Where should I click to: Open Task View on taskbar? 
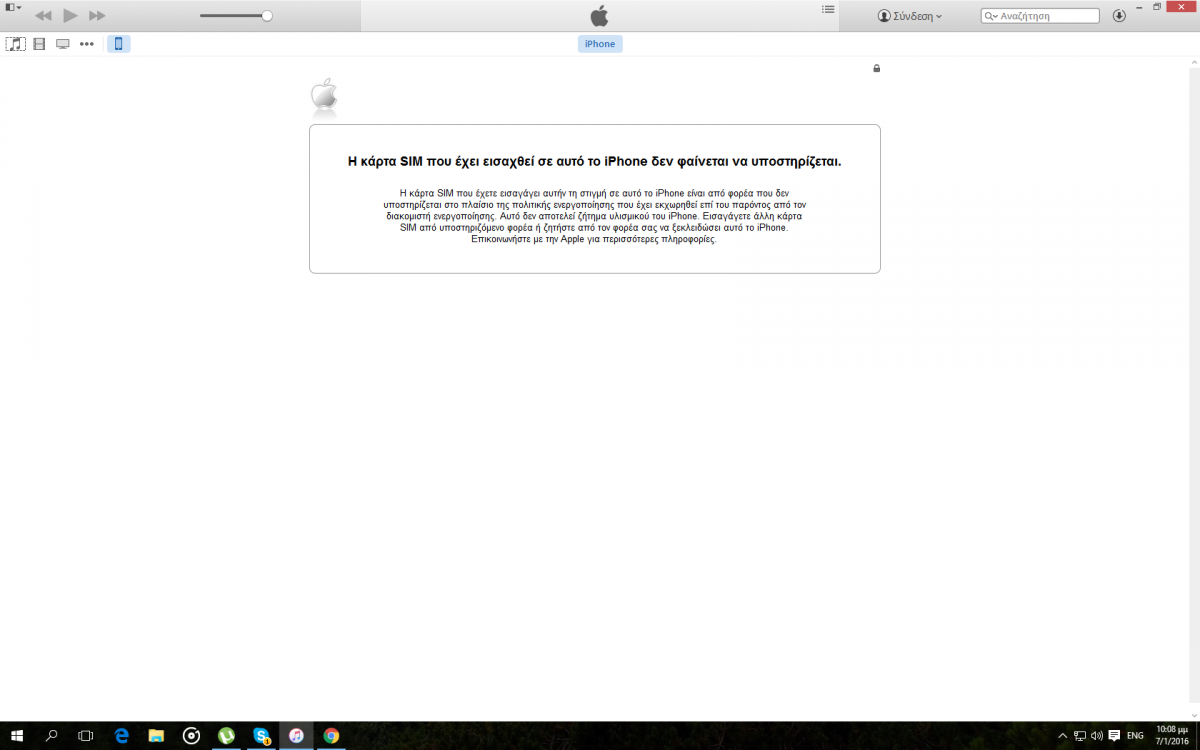(86, 736)
